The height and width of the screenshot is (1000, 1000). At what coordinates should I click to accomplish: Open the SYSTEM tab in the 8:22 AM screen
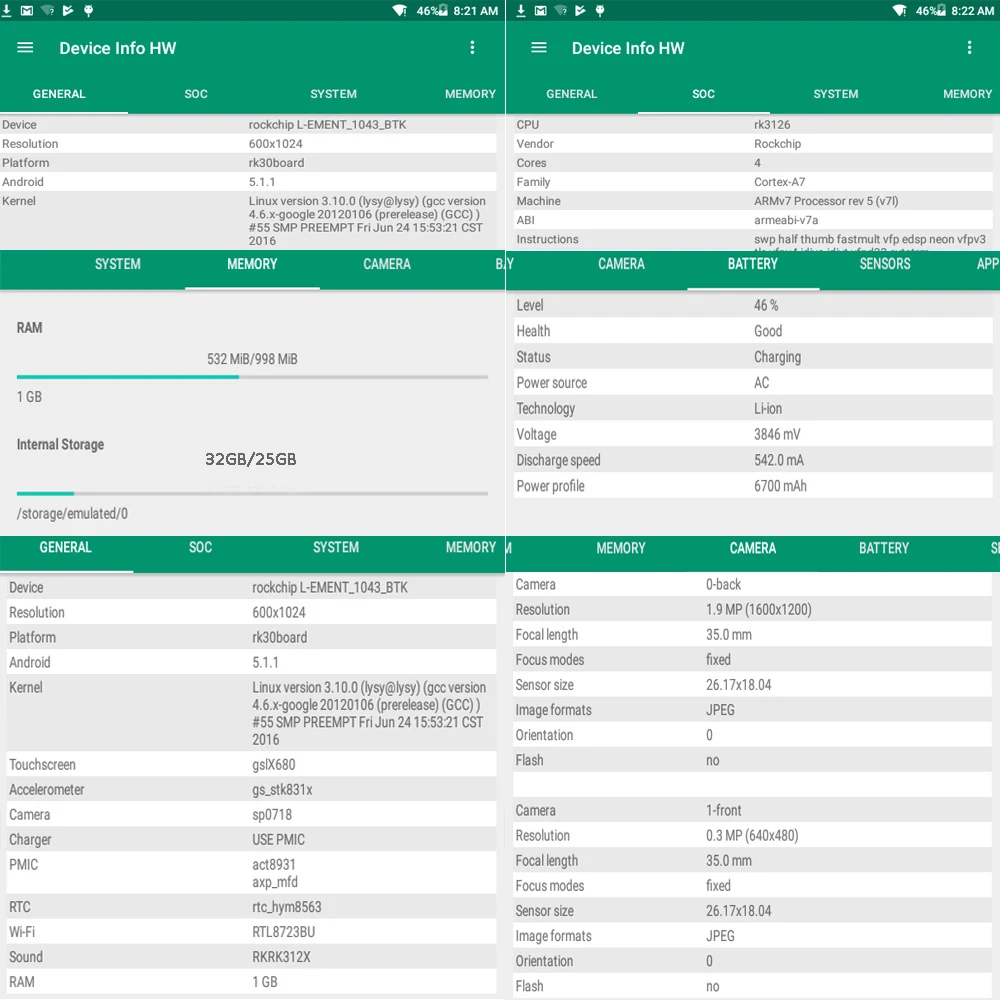tap(835, 94)
